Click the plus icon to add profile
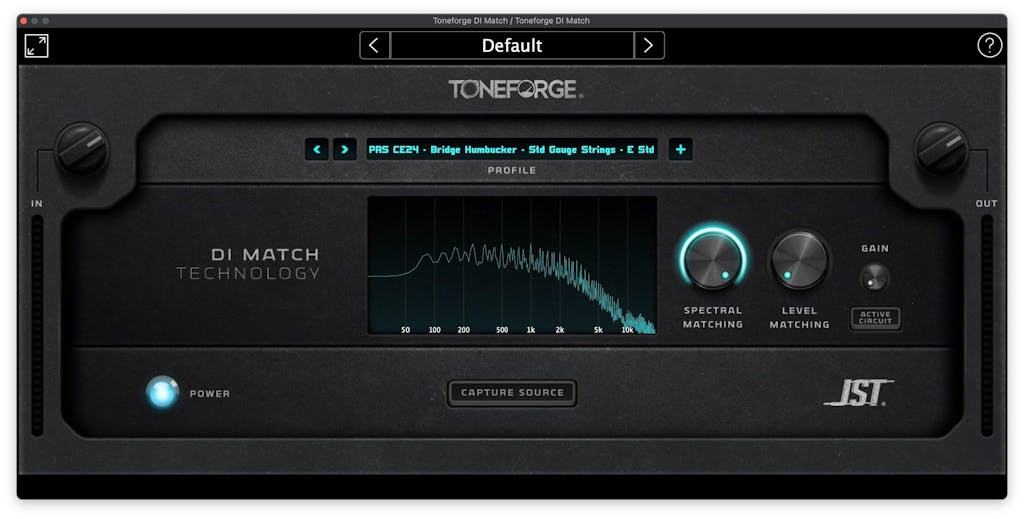The height and width of the screenshot is (519, 1024). (681, 150)
